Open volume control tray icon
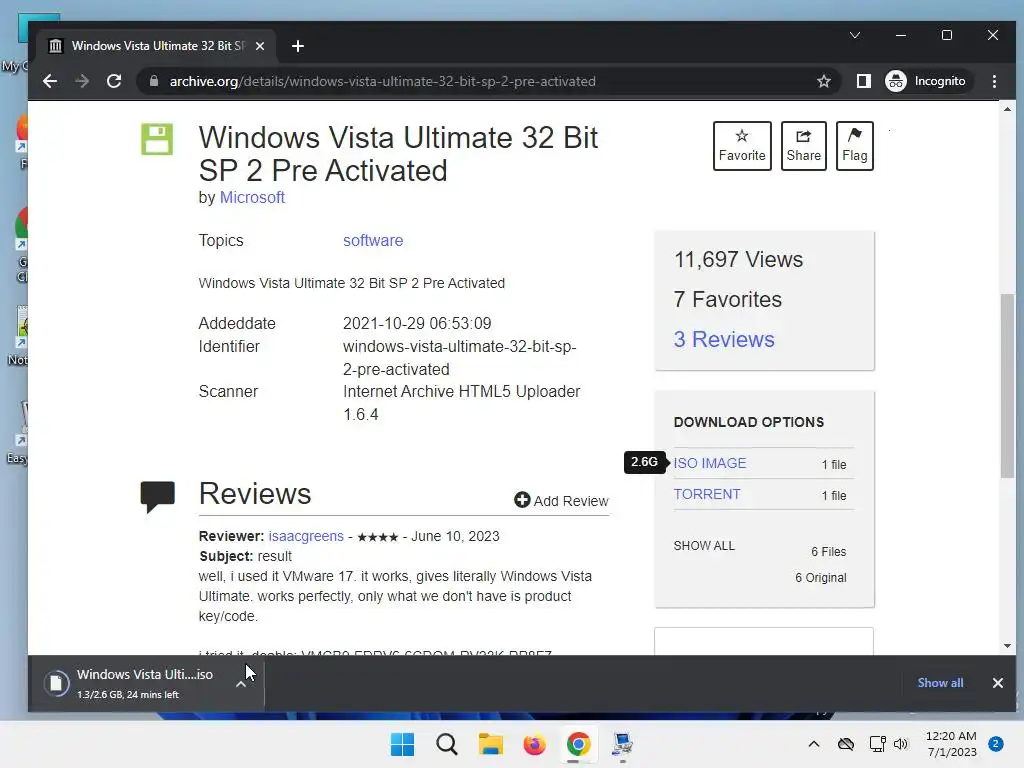Viewport: 1024px width, 768px height. (x=901, y=744)
